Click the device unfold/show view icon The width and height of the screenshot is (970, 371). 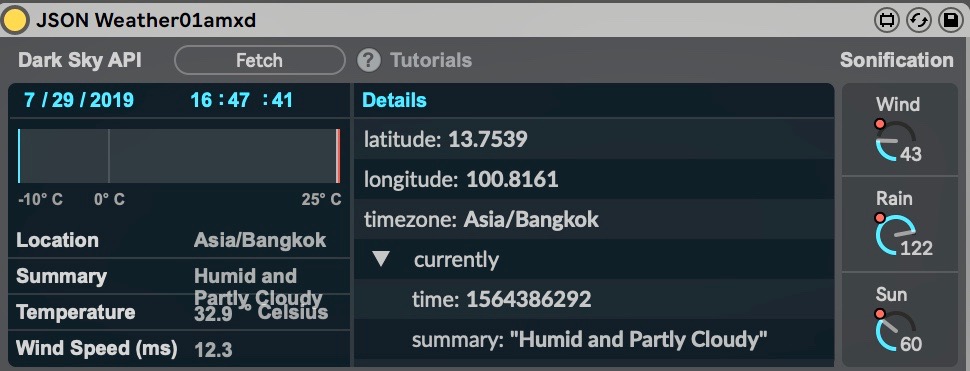pyautogui.click(x=886, y=20)
